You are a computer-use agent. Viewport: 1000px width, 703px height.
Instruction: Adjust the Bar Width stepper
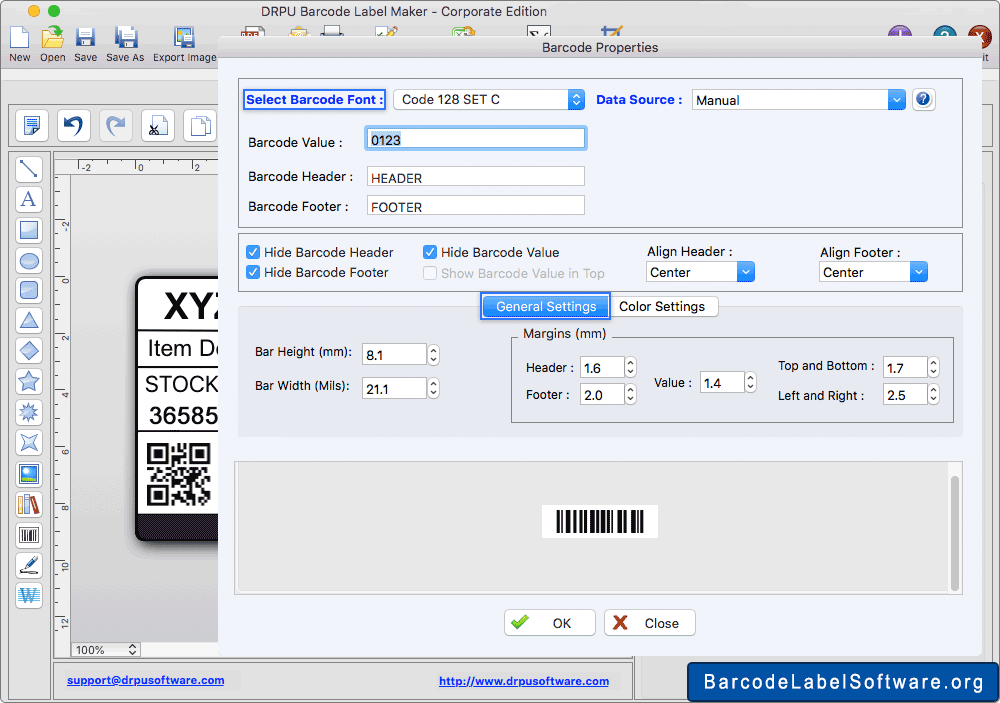pyautogui.click(x=433, y=388)
